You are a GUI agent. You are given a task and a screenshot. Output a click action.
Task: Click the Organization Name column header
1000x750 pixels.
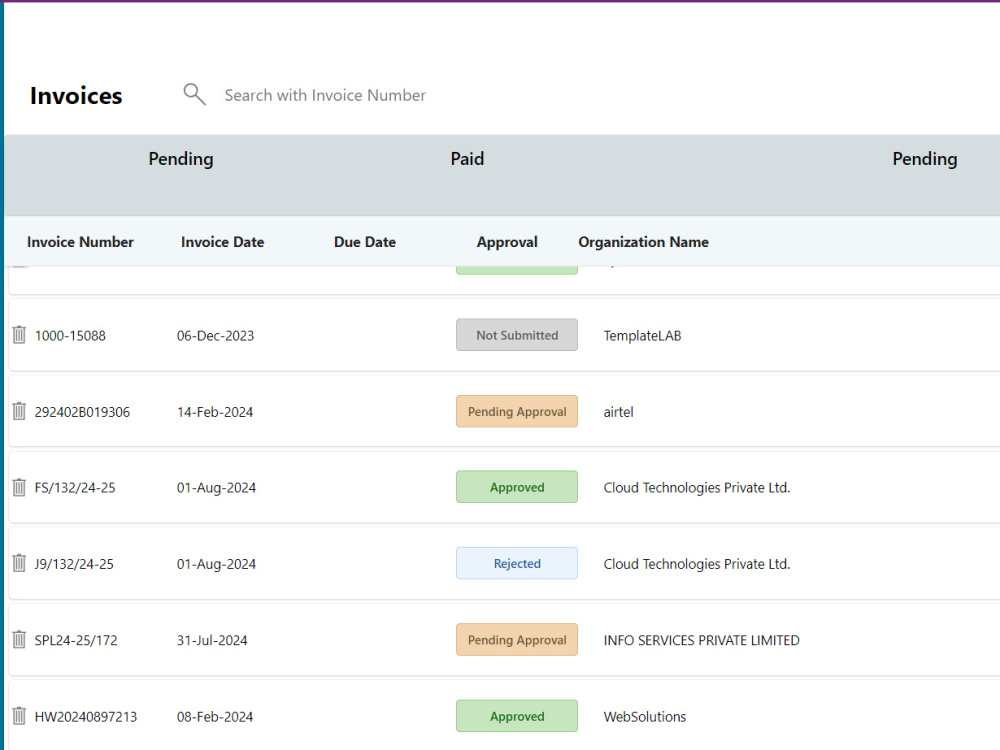pos(643,241)
